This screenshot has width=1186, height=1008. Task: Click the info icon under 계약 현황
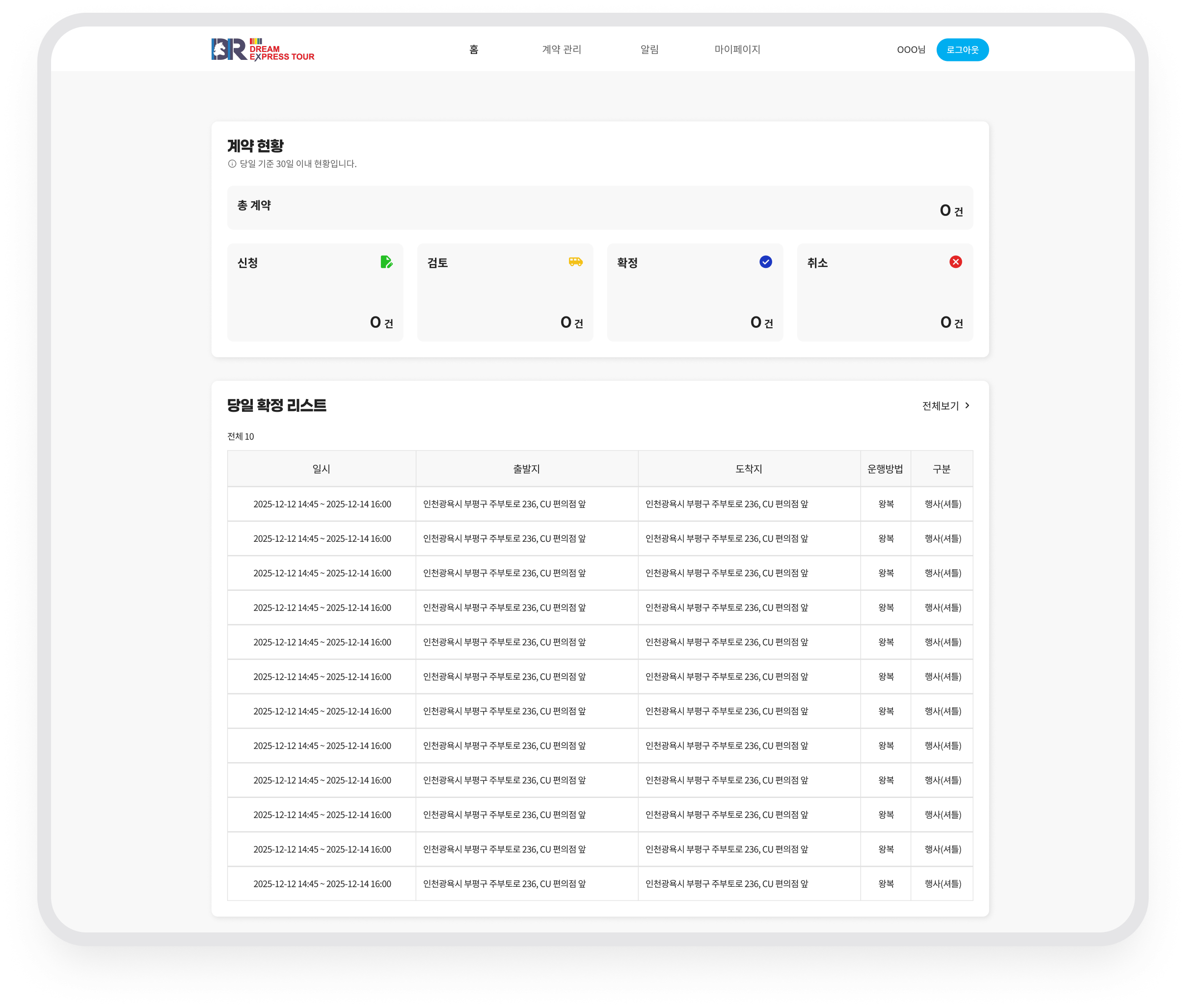tap(232, 164)
